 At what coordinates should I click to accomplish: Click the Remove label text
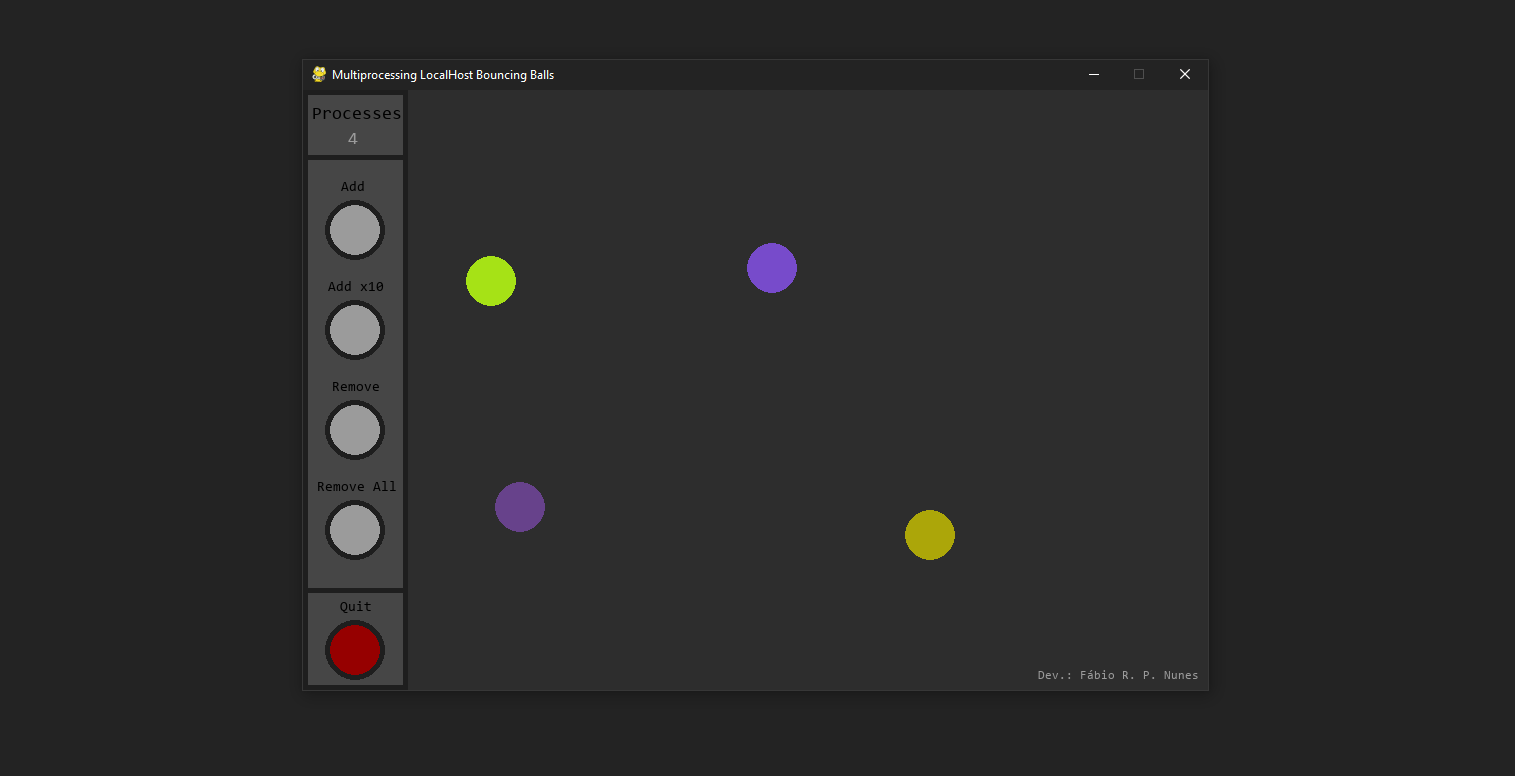click(355, 386)
